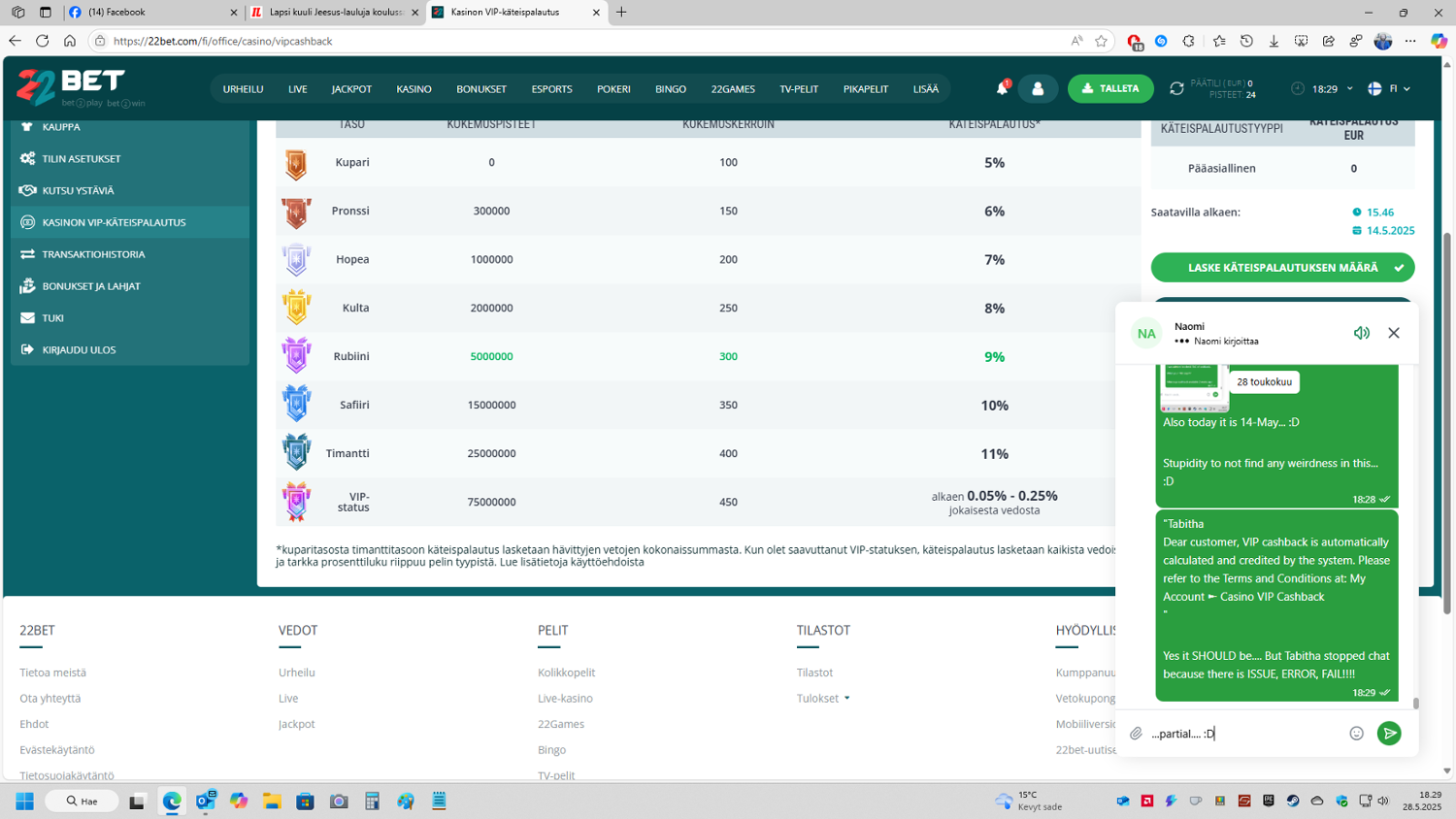The image size is (1456, 819).
Task: Expand the time 18:29 dropdown
Action: (x=1325, y=88)
